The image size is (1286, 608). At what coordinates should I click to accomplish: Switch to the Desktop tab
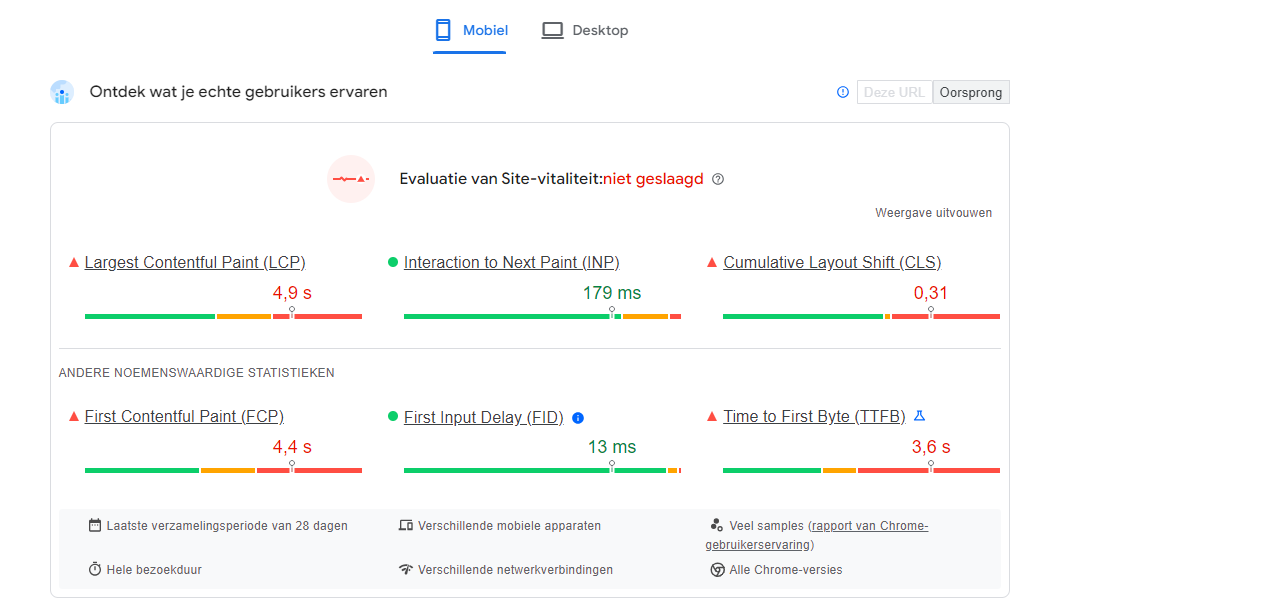pyautogui.click(x=586, y=30)
